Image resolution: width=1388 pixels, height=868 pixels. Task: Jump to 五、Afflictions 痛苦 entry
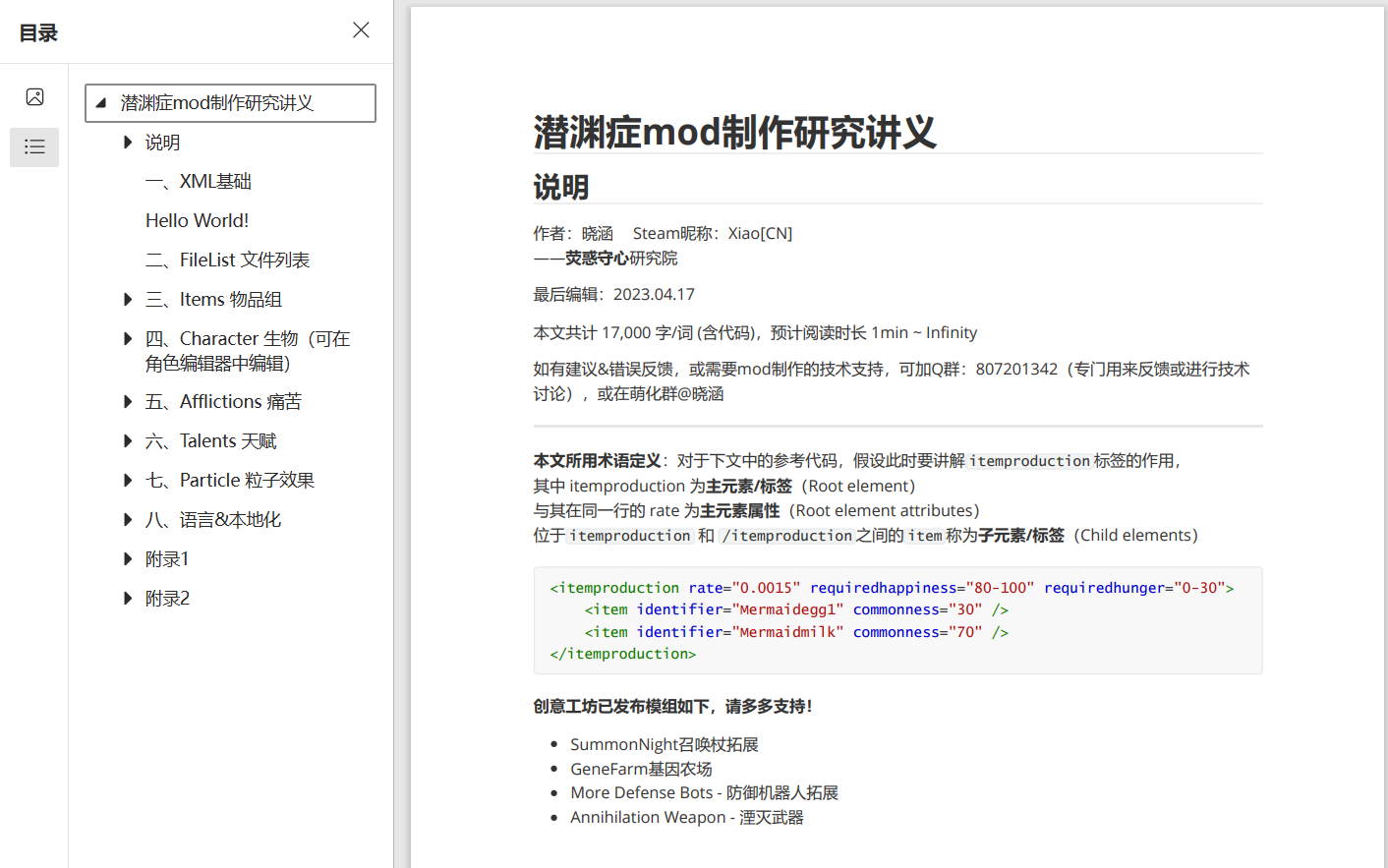(x=223, y=402)
